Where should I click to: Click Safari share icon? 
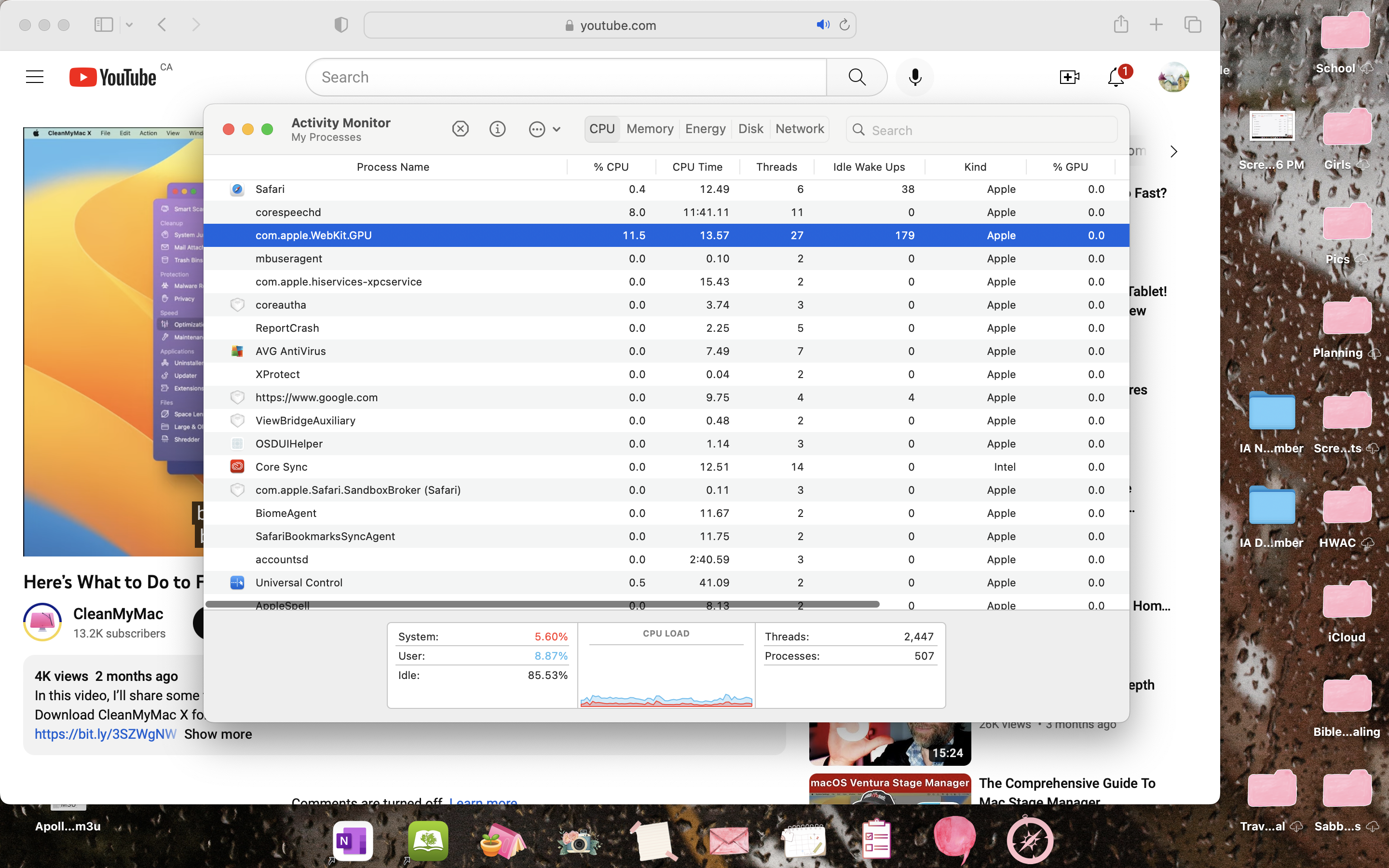(1120, 25)
